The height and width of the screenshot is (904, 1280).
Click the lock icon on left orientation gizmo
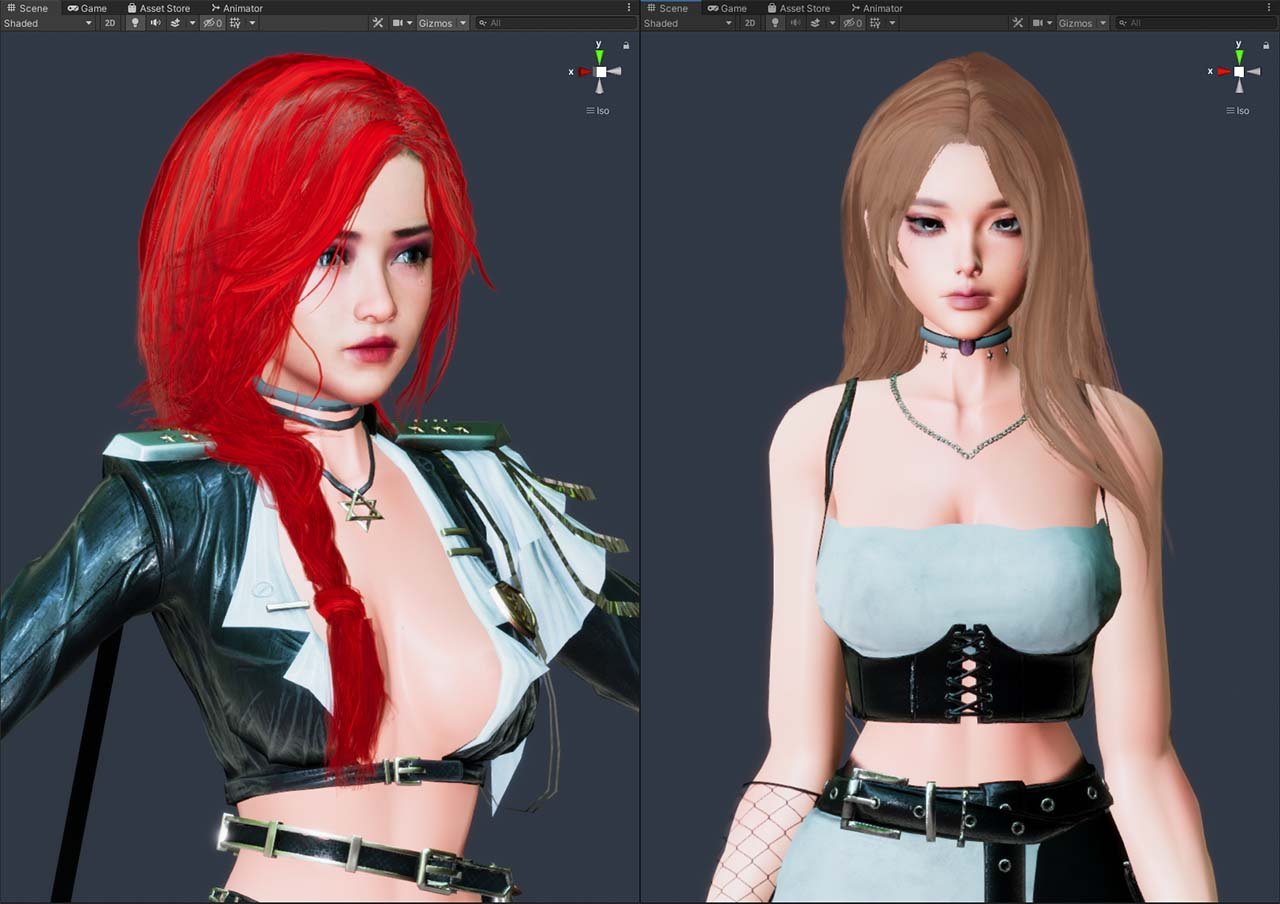pos(626,45)
